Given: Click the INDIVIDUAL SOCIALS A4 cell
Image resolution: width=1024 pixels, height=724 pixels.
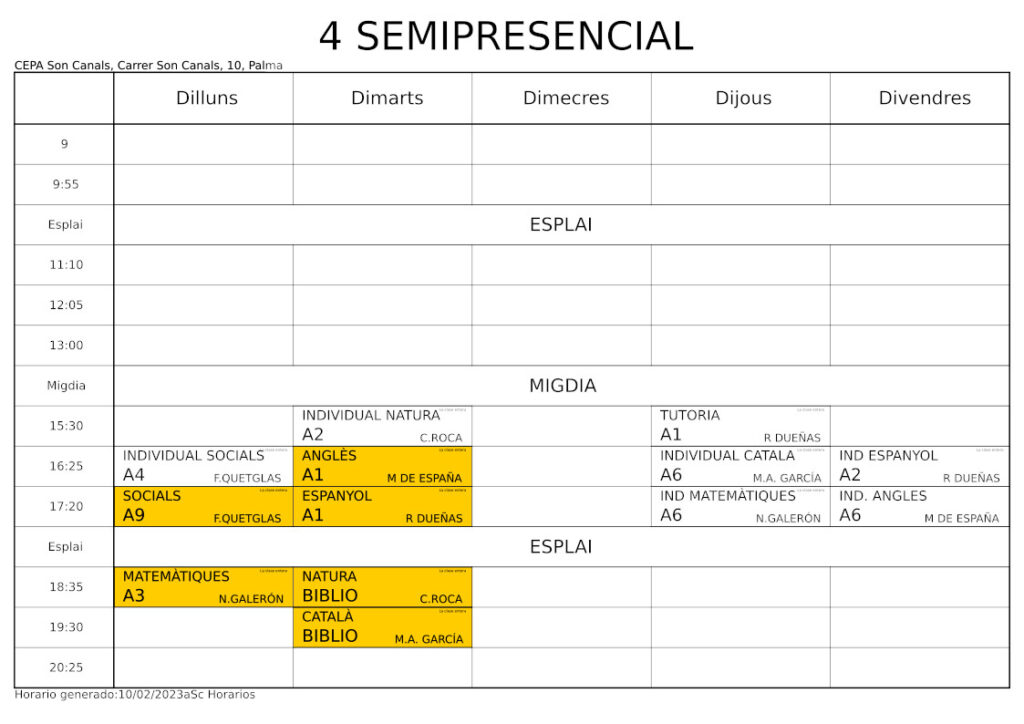Looking at the screenshot, I should coord(203,466).
